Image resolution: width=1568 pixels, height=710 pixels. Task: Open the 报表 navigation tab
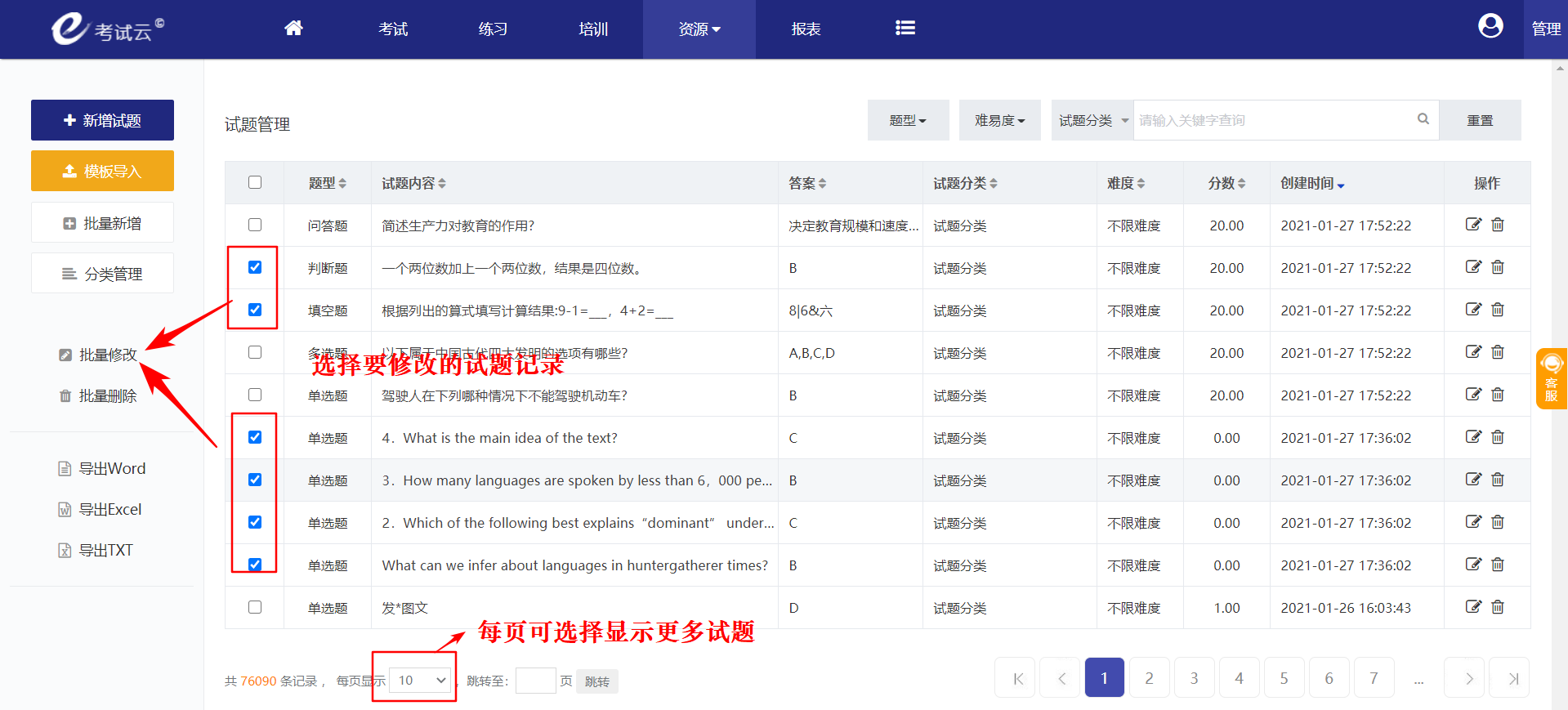806,29
